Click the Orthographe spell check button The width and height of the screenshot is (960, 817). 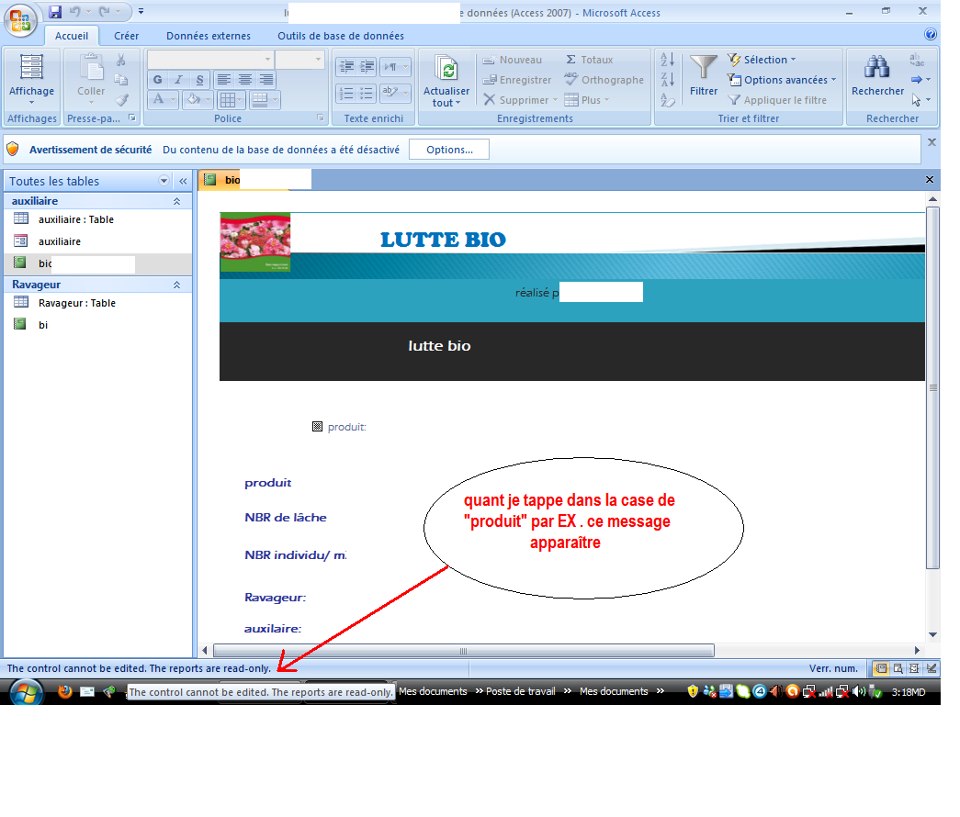[604, 80]
